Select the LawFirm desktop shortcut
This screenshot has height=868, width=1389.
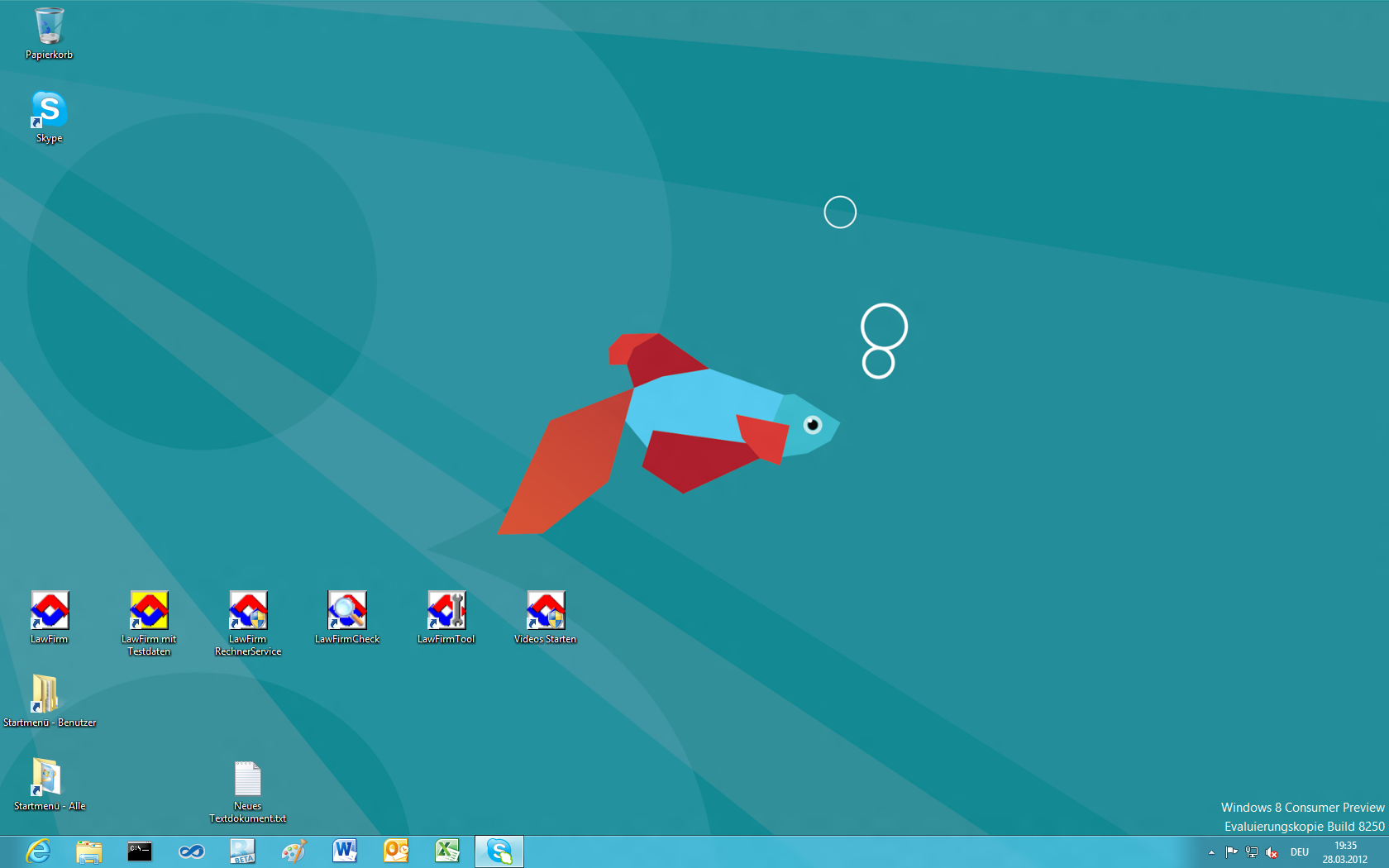coord(50,611)
